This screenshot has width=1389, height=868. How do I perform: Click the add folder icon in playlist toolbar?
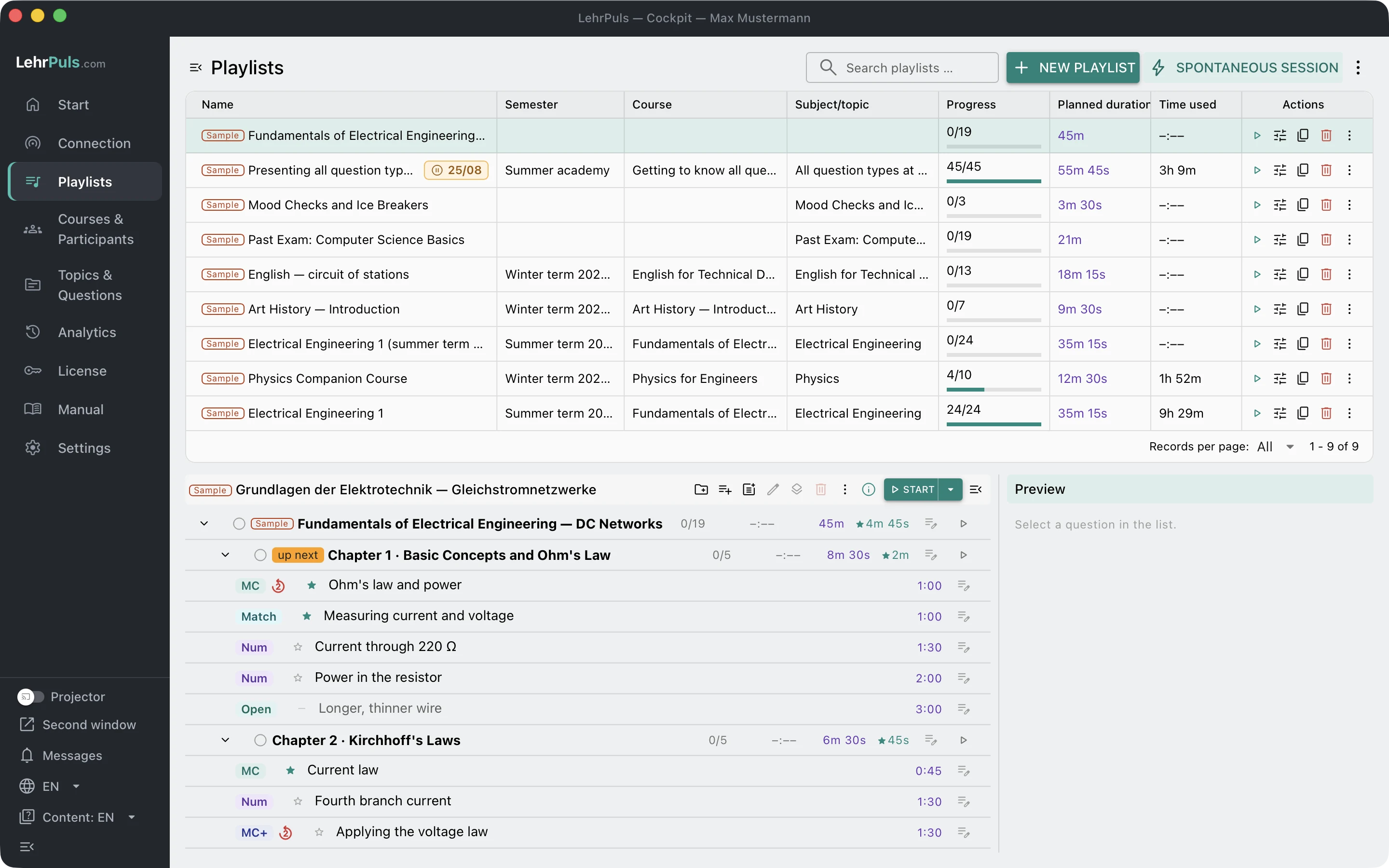(701, 489)
